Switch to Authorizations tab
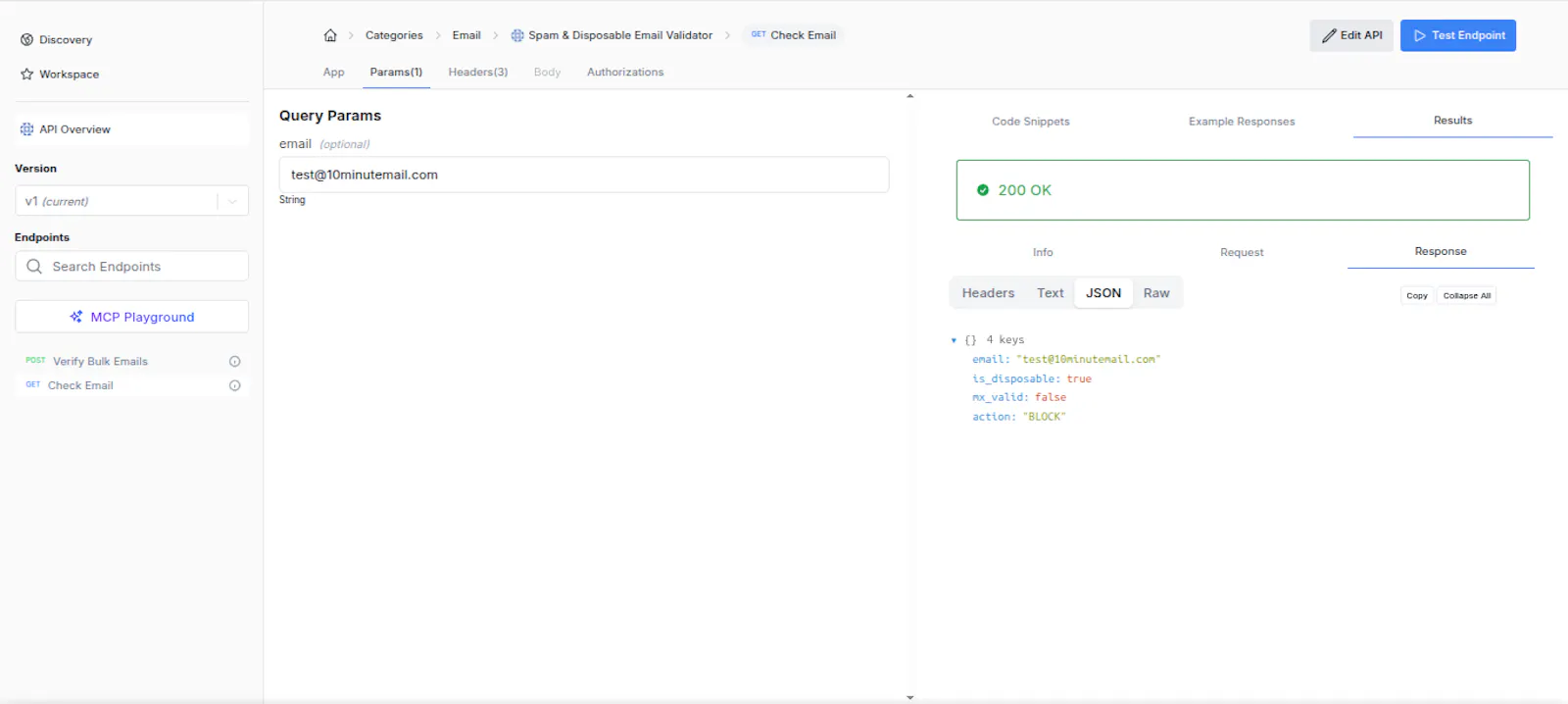Viewport: 1568px width, 704px height. 625,73
